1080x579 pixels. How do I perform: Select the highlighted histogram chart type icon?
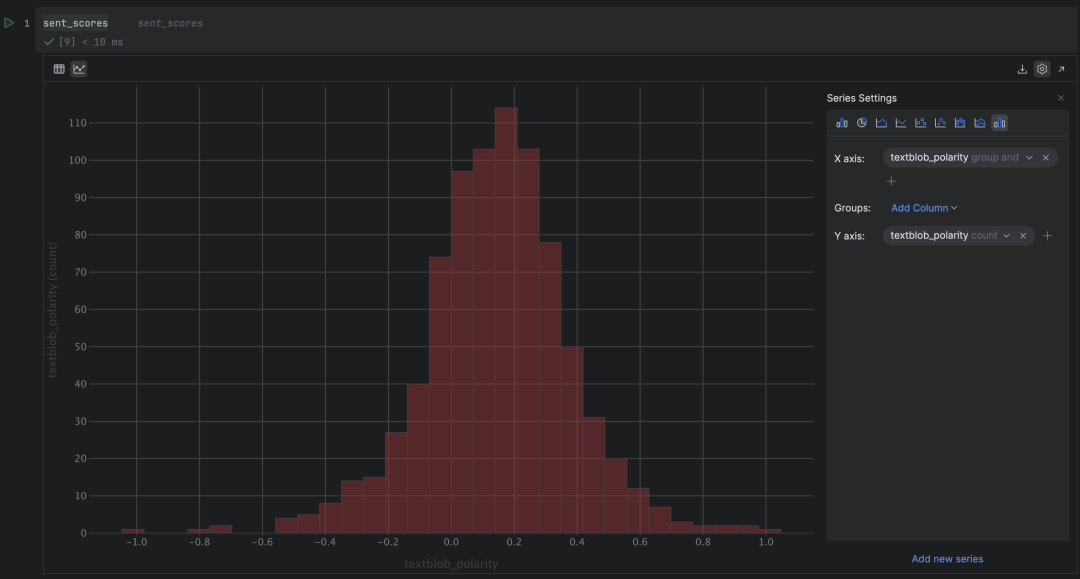[x=999, y=123]
